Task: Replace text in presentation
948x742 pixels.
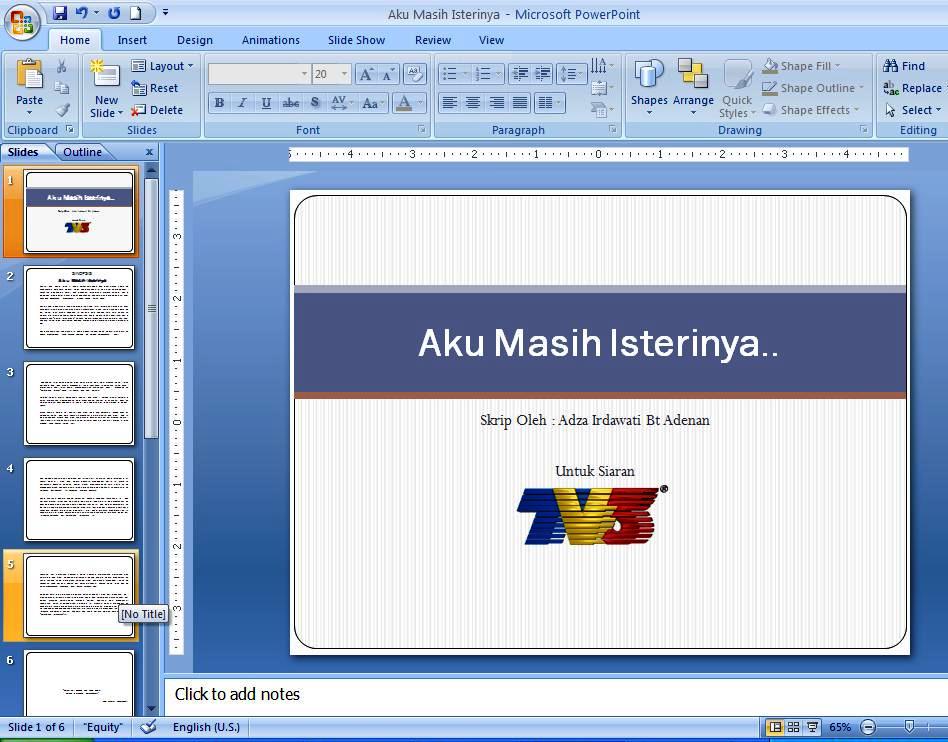Action: (912, 88)
